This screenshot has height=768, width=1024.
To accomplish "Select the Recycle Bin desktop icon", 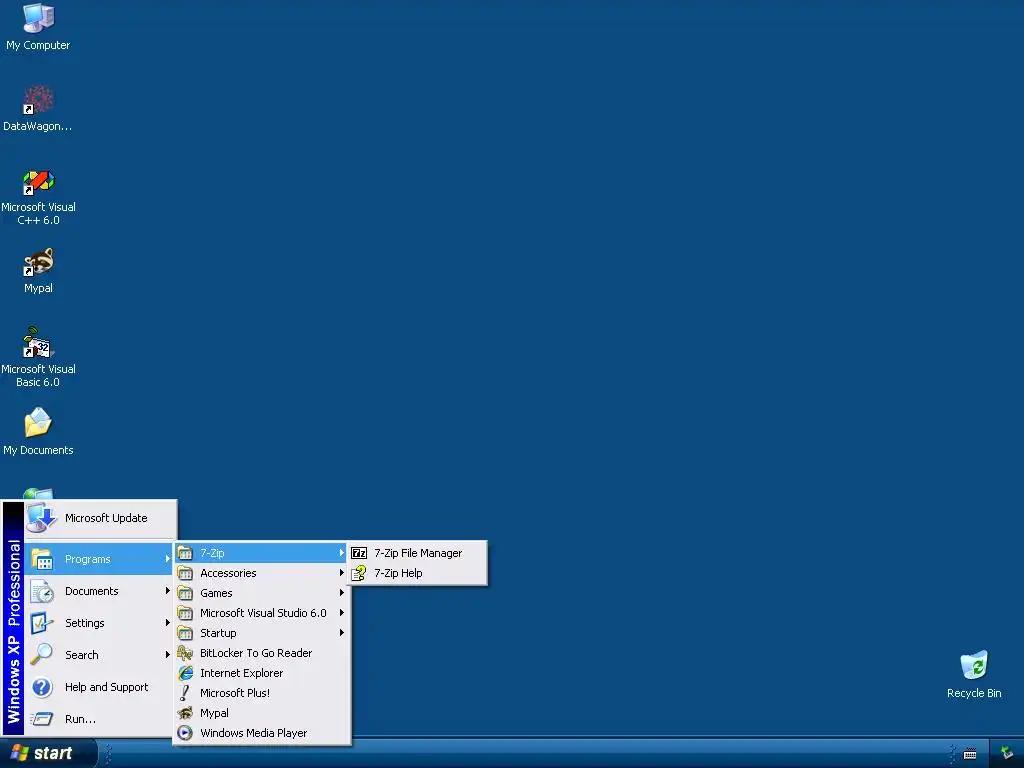I will tap(974, 665).
